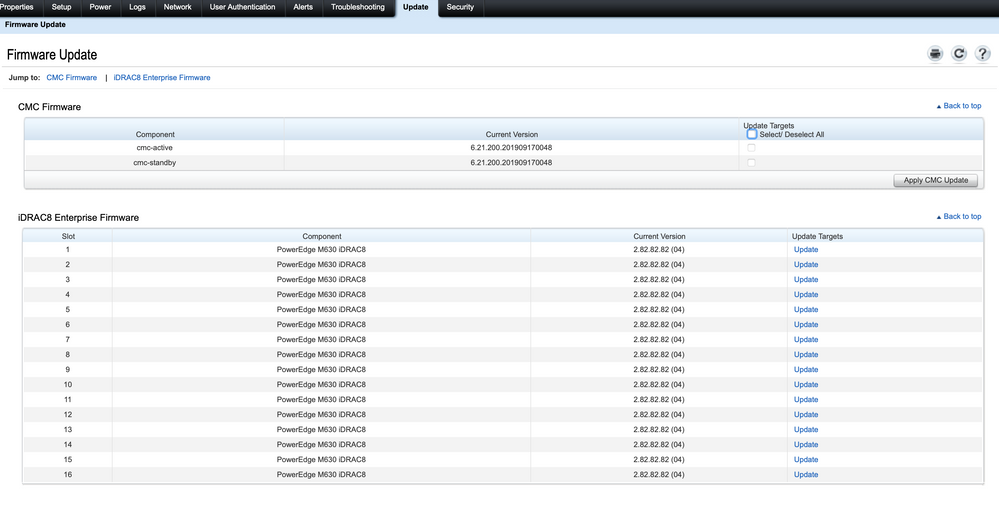This screenshot has height=511, width=999.
Task: Click cmc-active version 6.21.200.201909170048
Action: click(x=512, y=148)
